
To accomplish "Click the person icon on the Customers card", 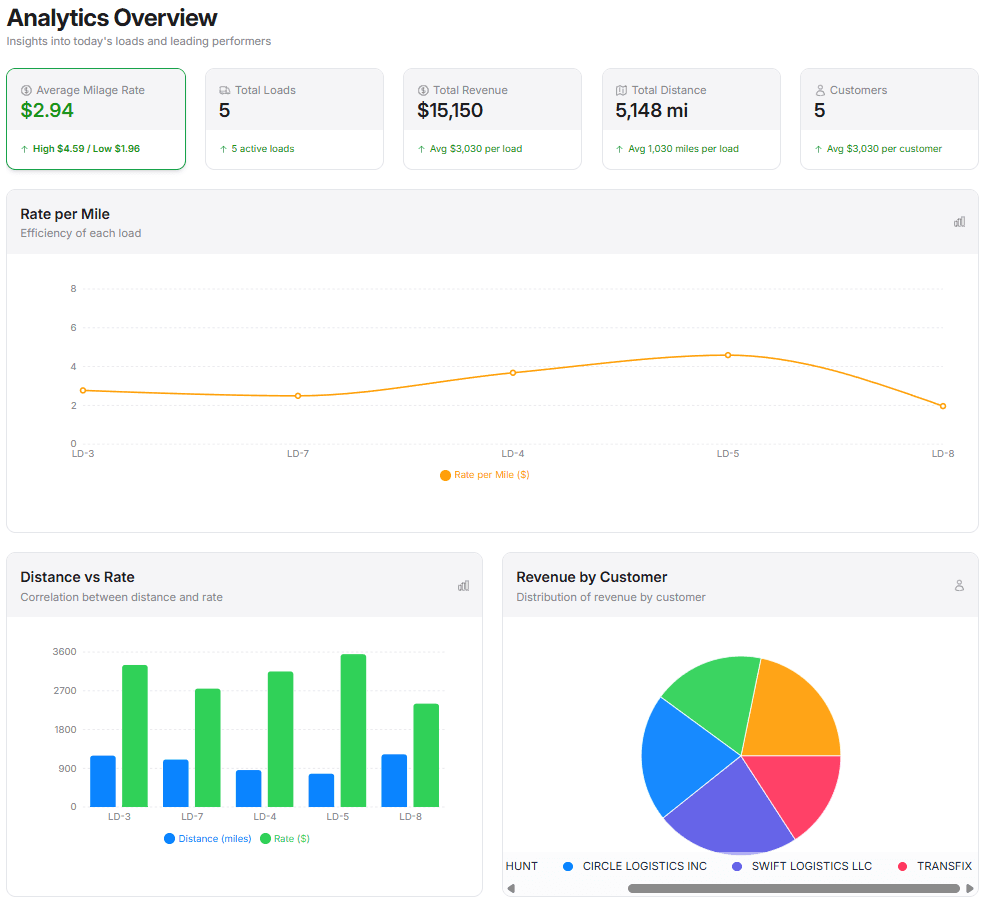I will 821,90.
